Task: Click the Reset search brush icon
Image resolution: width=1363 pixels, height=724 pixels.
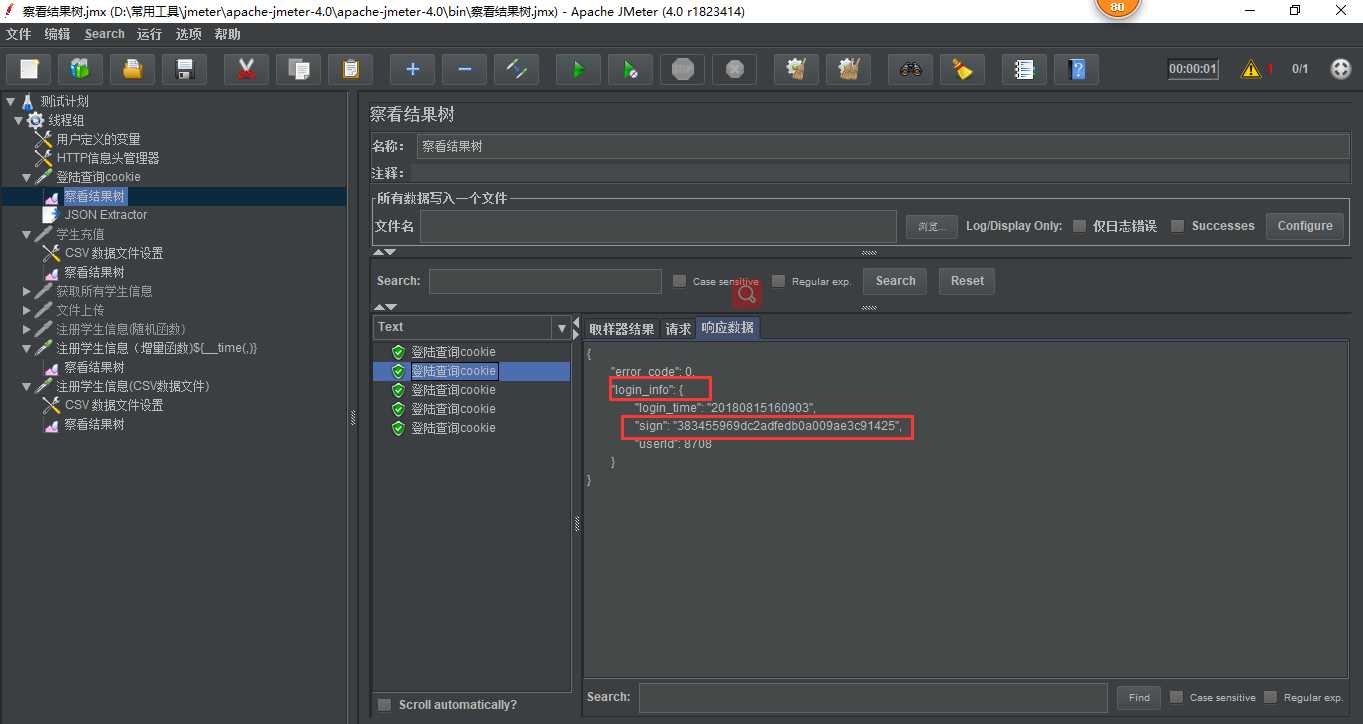Action: point(962,69)
